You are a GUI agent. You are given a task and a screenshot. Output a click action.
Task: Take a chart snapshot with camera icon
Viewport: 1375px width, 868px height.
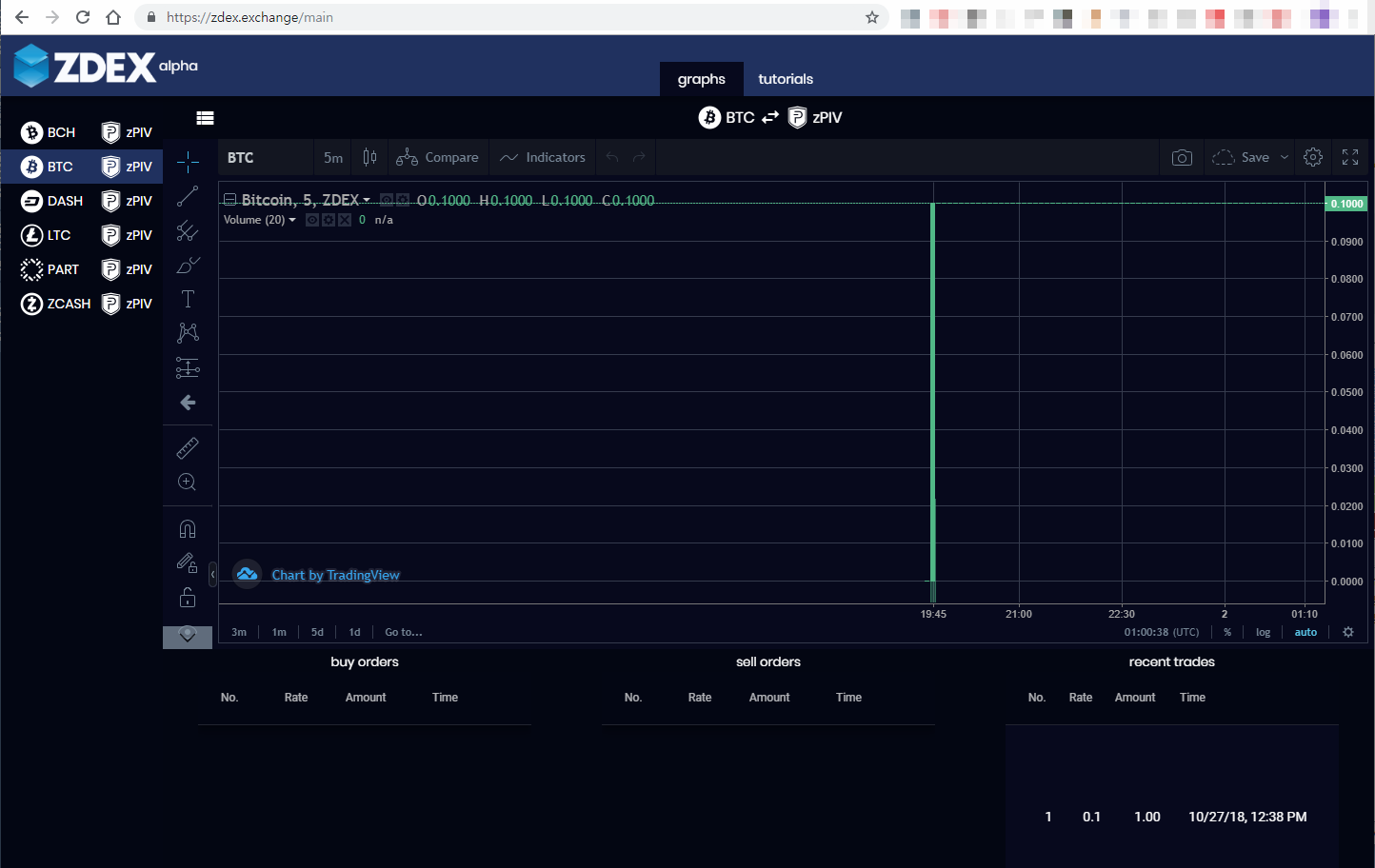coord(1182,157)
